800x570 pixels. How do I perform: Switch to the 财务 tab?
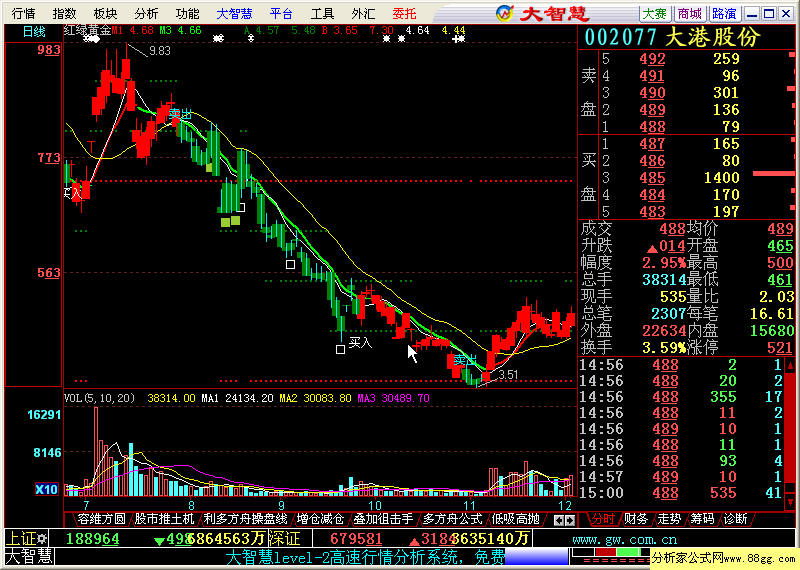click(636, 519)
